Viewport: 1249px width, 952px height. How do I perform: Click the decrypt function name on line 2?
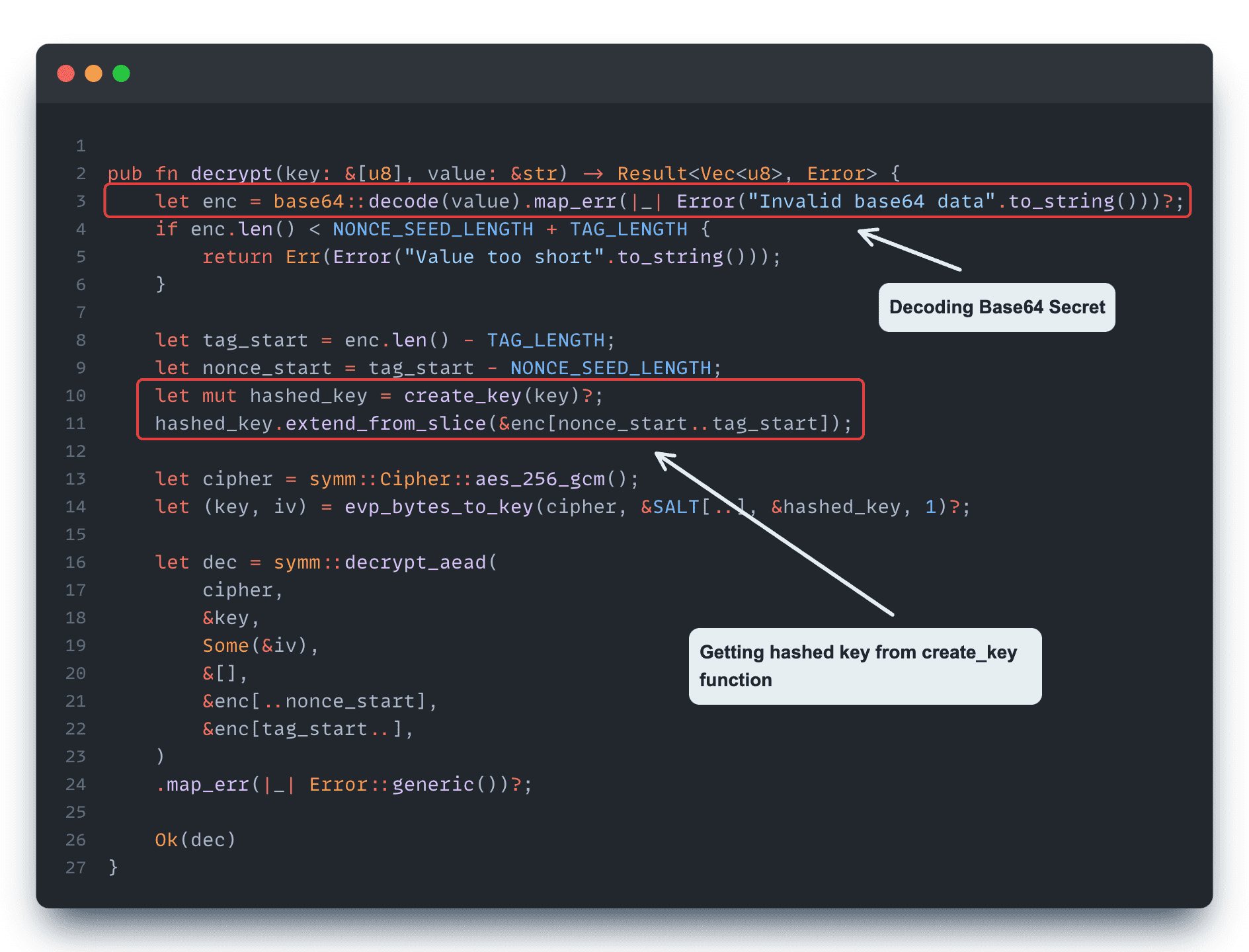pos(231,173)
